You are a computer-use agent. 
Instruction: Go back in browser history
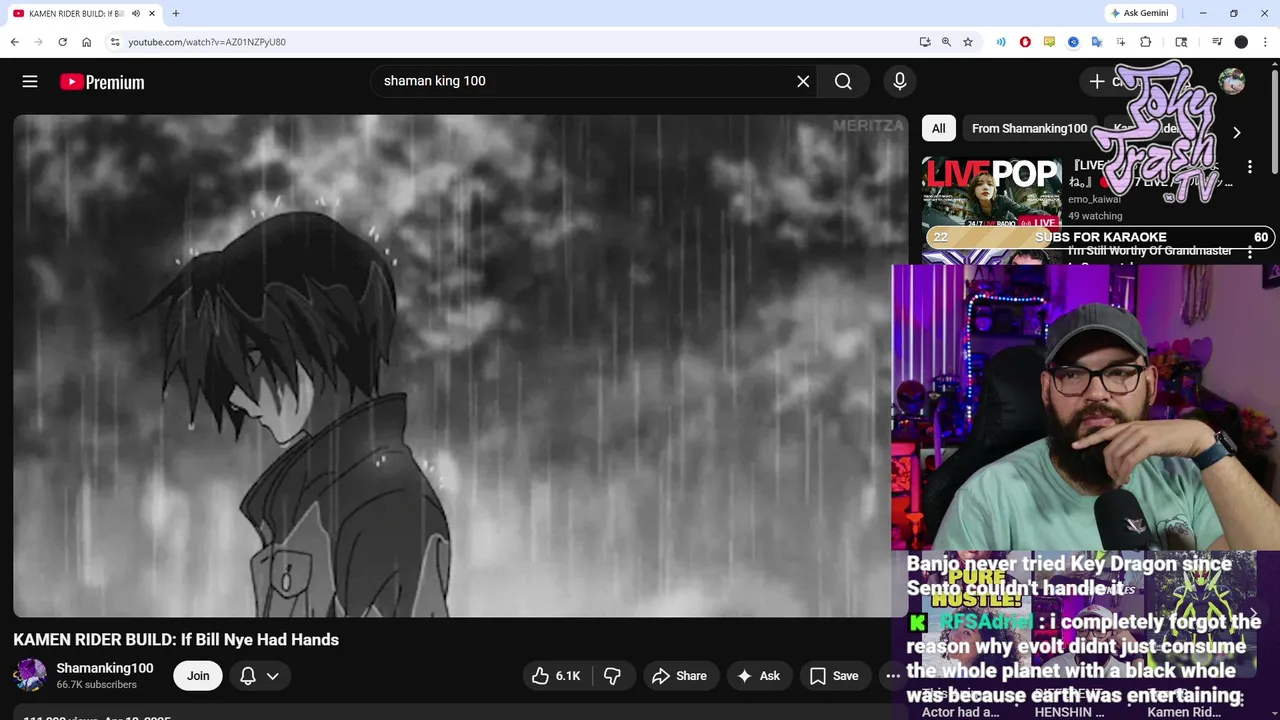click(x=14, y=42)
